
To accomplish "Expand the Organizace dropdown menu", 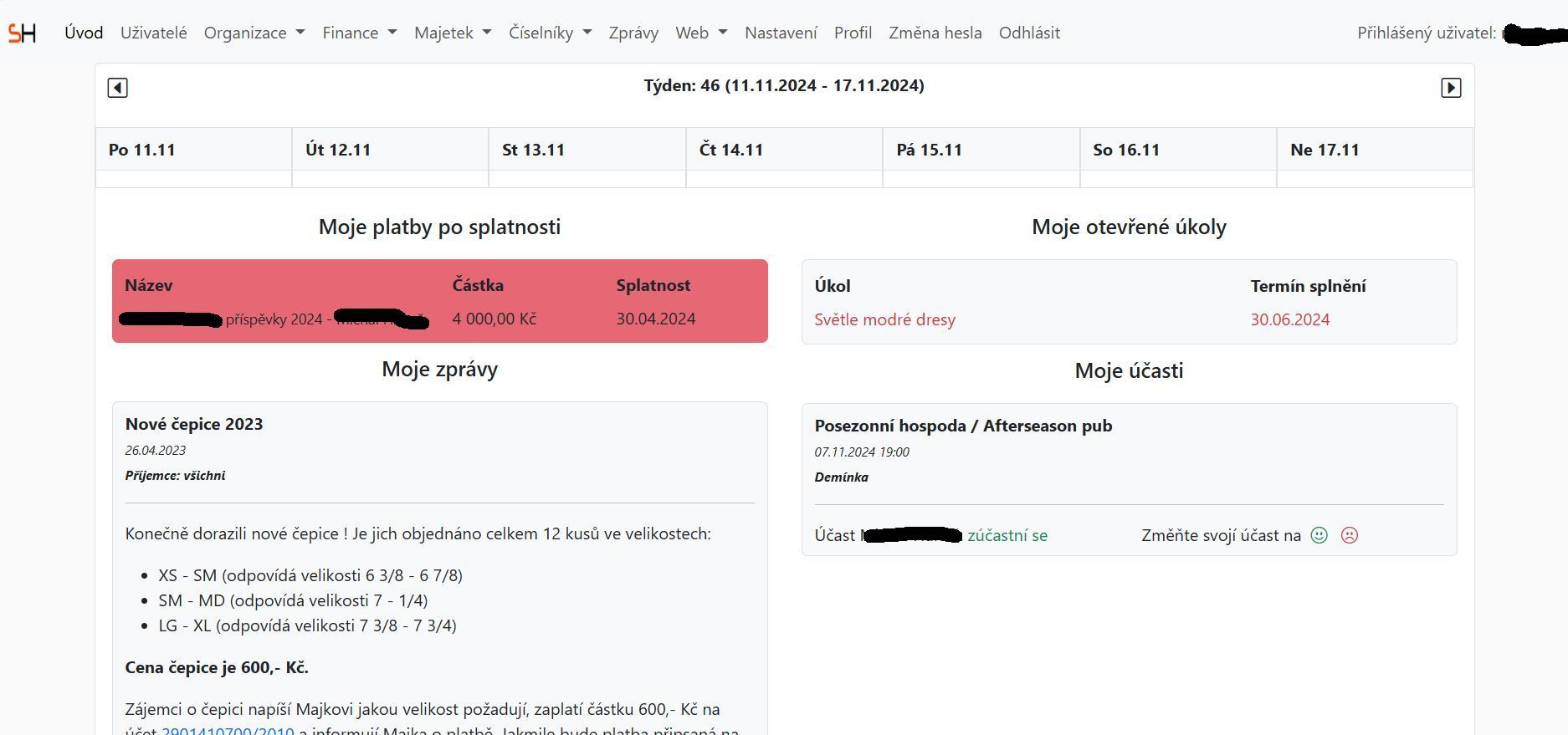I will pyautogui.click(x=254, y=33).
